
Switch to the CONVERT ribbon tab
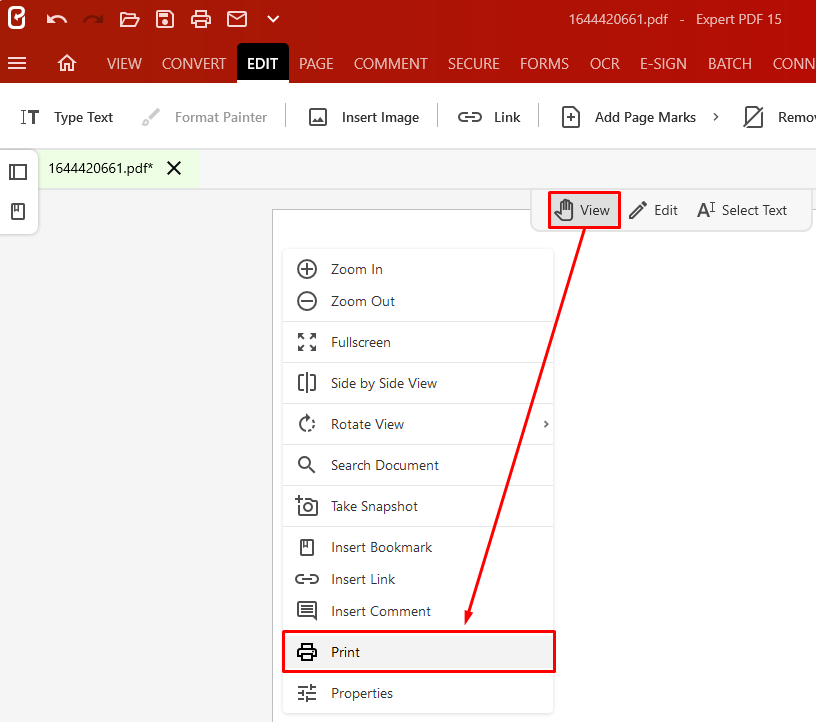[194, 63]
